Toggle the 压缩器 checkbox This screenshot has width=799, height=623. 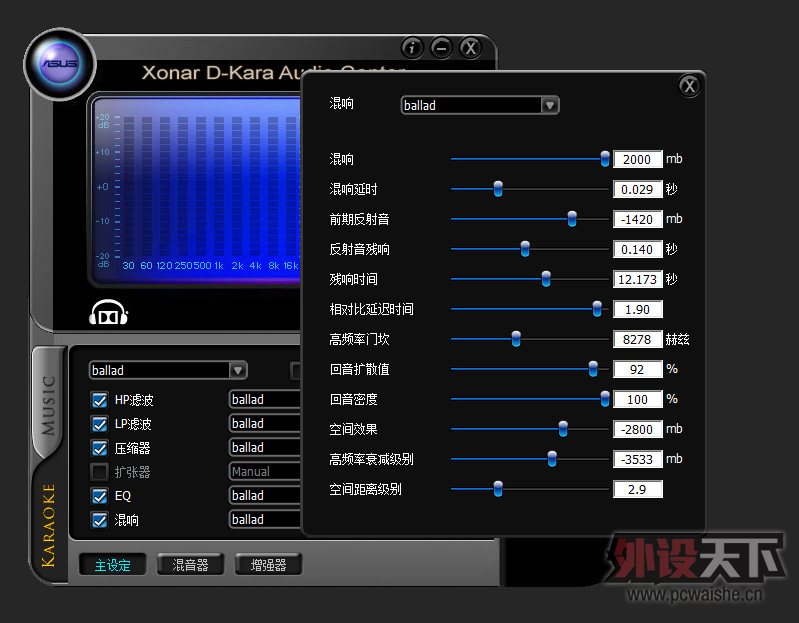coord(99,448)
